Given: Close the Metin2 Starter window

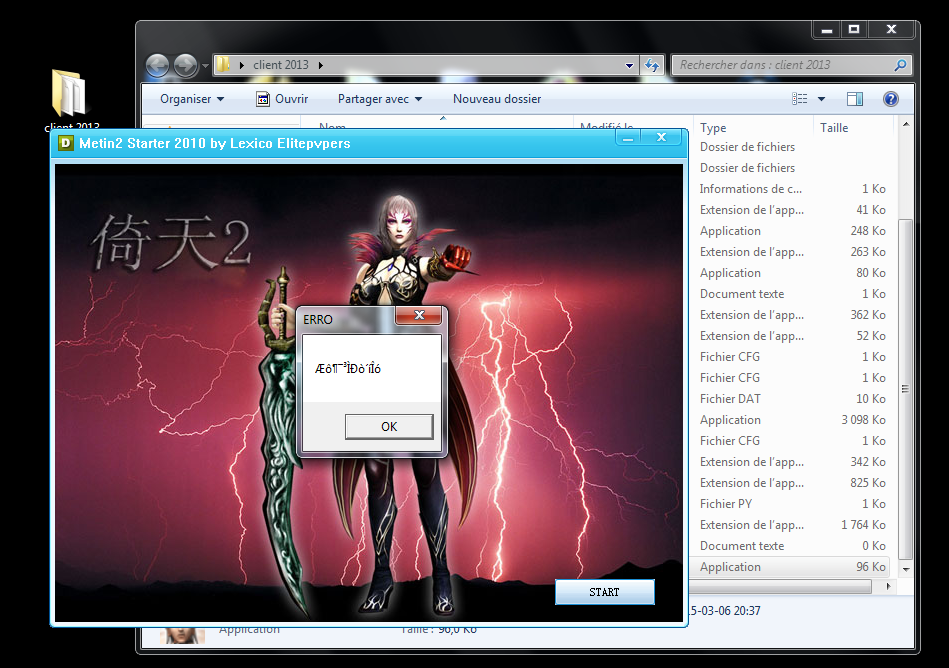Looking at the screenshot, I should [x=662, y=138].
